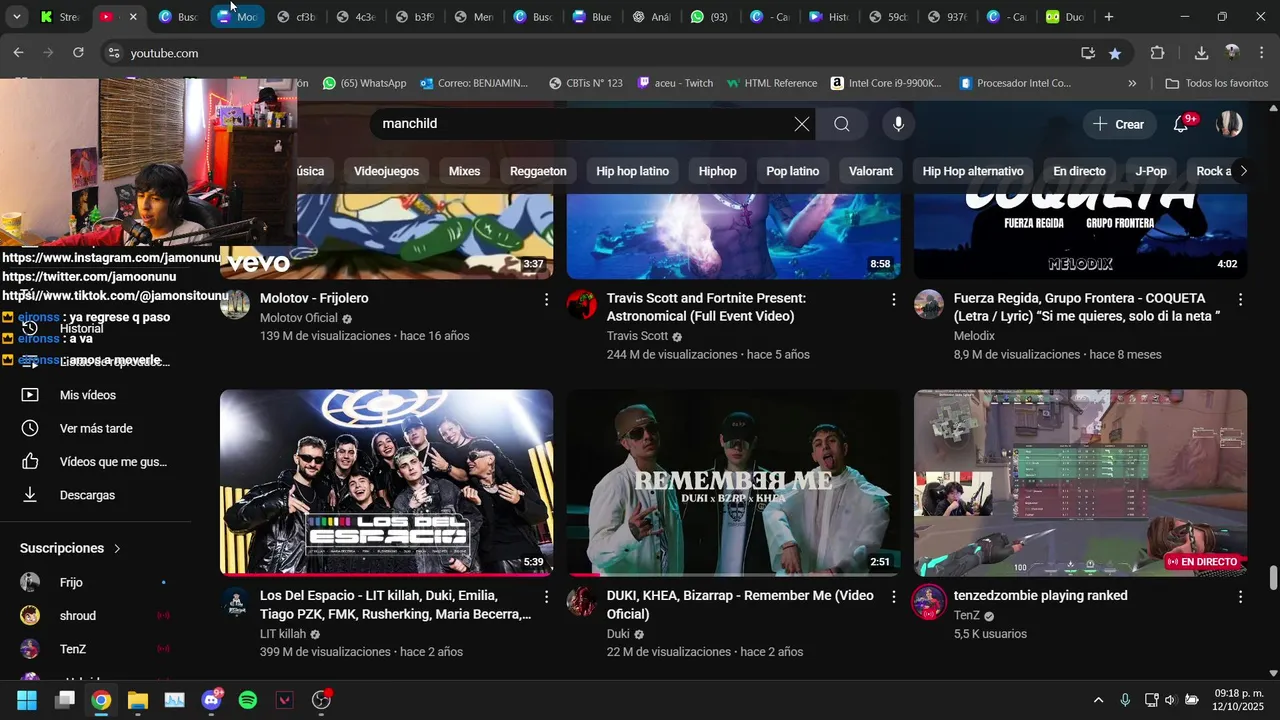The image size is (1280, 720).
Task: Open options menu for Los Del Espacio video
Action: coord(546,596)
